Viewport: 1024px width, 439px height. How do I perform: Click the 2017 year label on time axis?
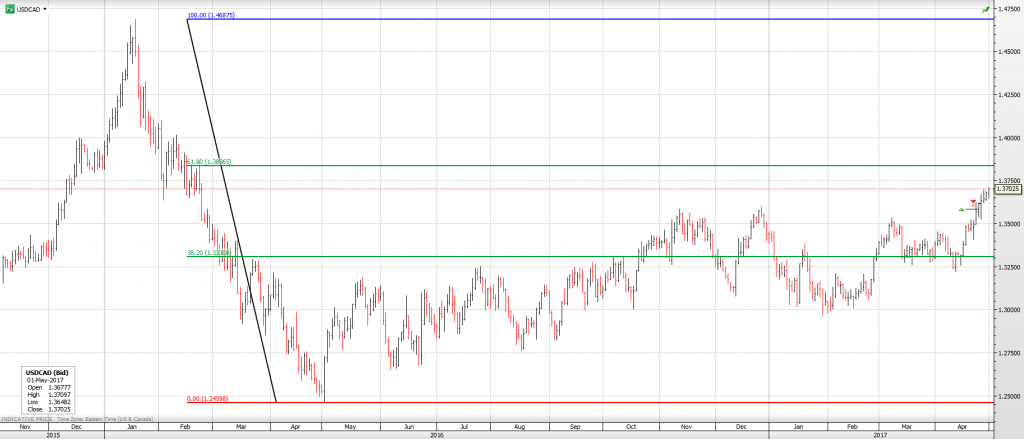[880, 435]
